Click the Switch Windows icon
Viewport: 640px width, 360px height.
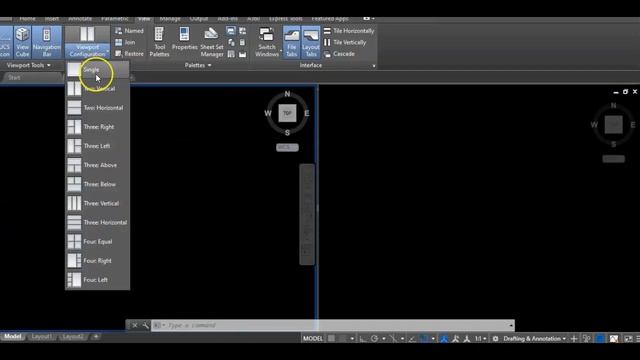267,35
